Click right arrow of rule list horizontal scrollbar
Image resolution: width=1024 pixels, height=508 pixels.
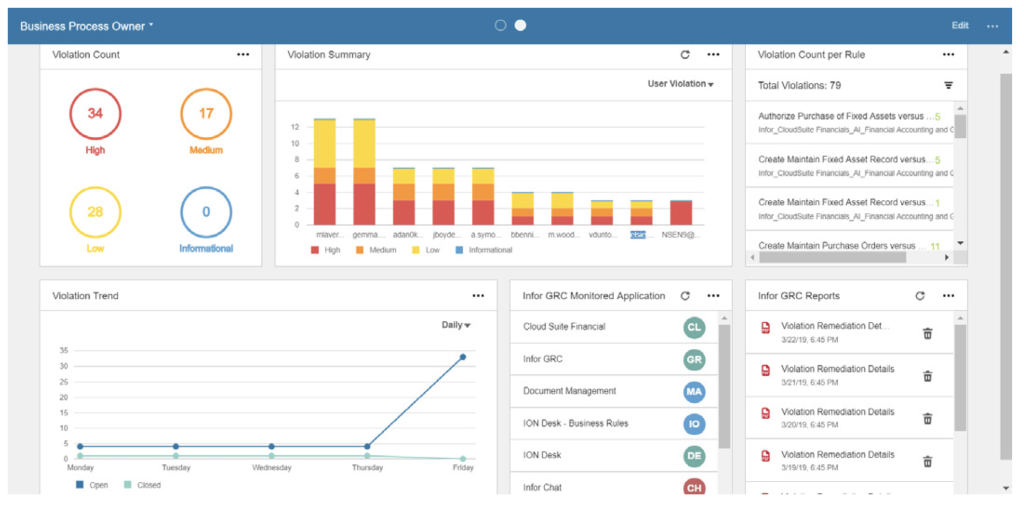click(x=947, y=258)
